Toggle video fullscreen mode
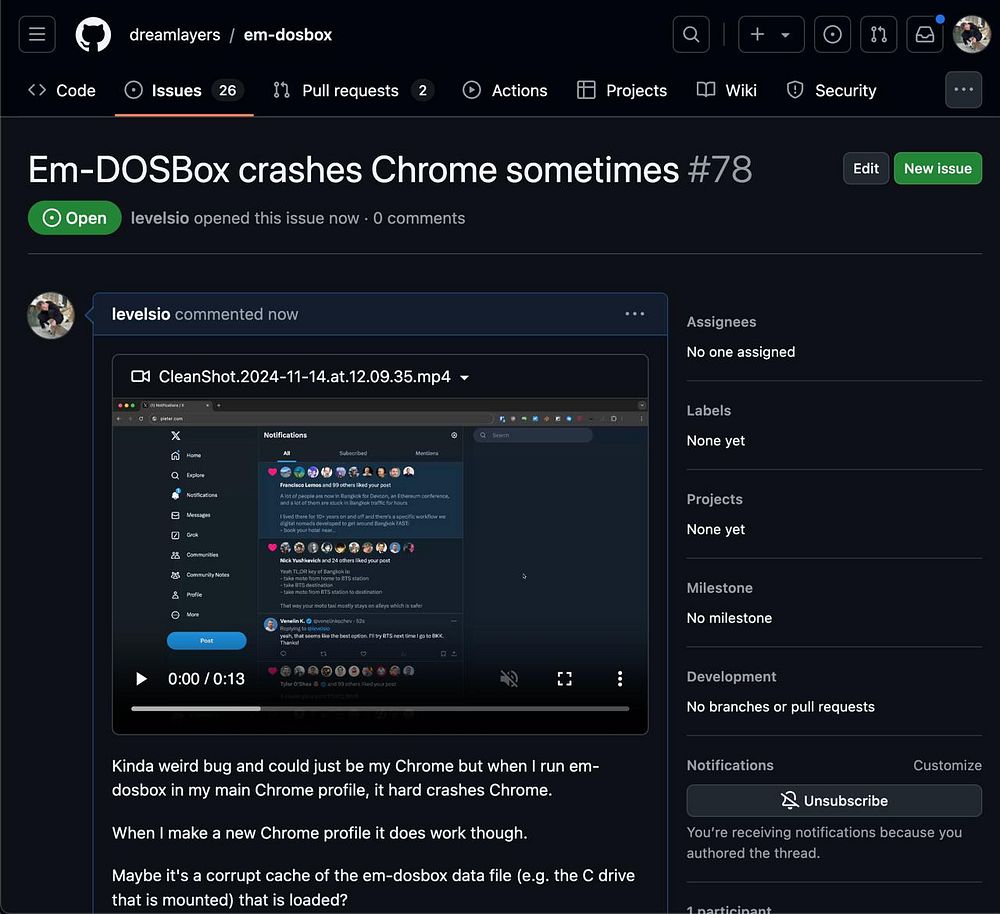 [564, 679]
